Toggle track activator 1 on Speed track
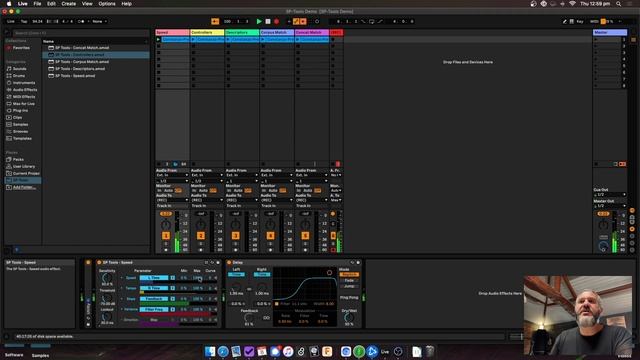The height and width of the screenshot is (360, 640). 166,236
